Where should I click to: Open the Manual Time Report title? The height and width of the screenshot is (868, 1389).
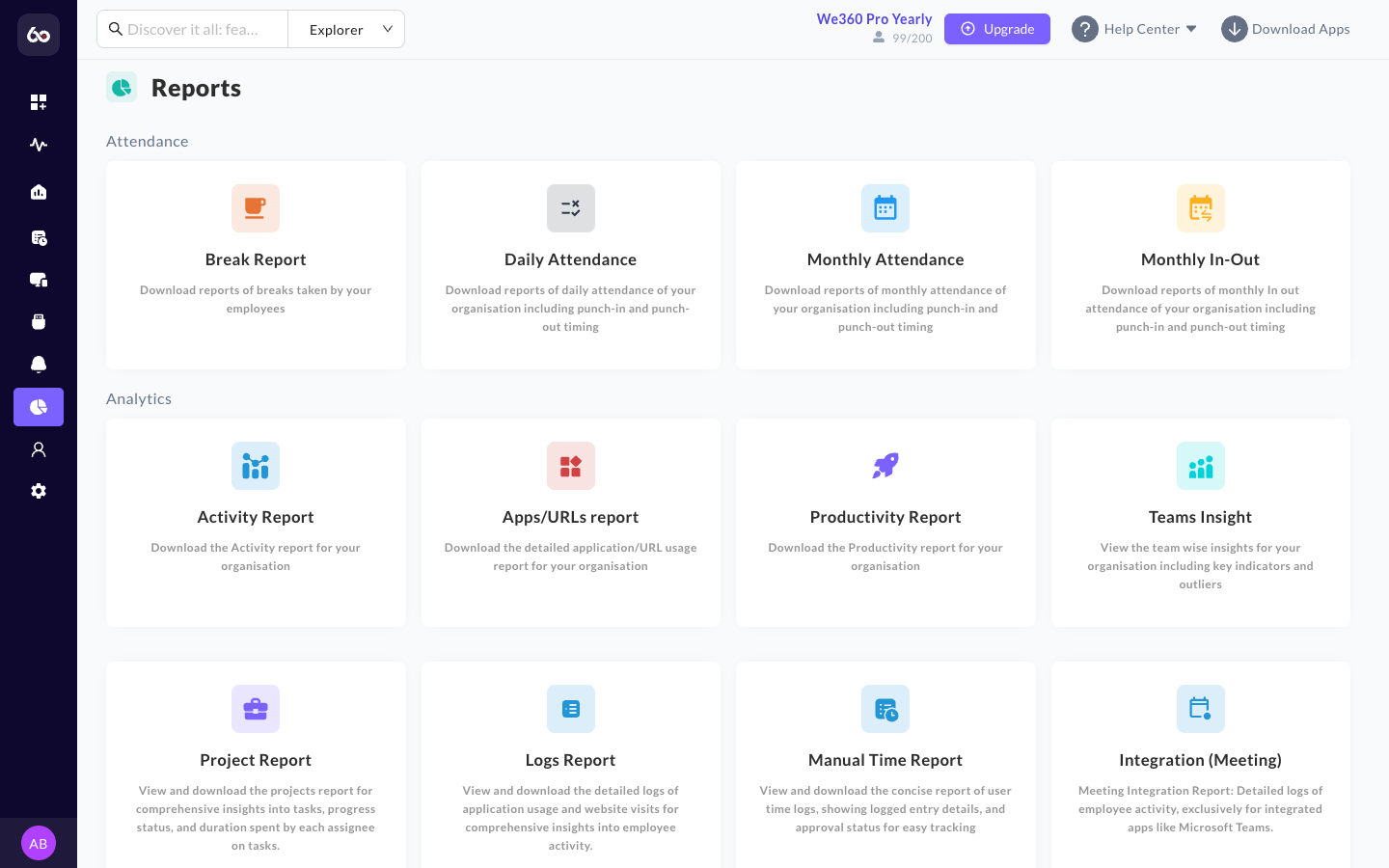coord(885,760)
